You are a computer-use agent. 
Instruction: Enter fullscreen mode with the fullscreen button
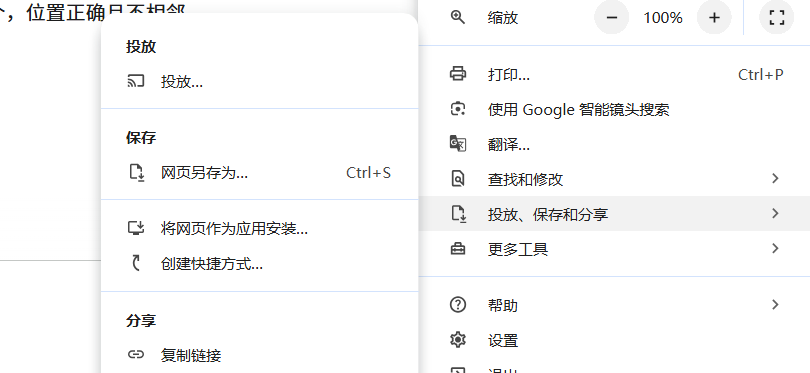click(x=776, y=18)
